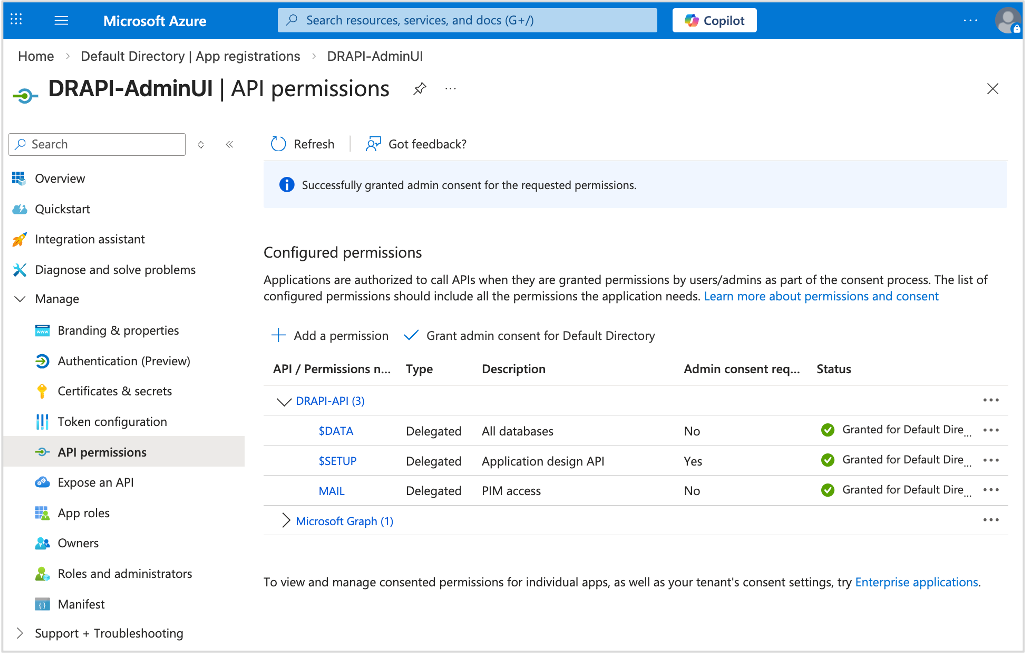
Task: Collapse the Manage section in the sidebar
Action: click(19, 299)
